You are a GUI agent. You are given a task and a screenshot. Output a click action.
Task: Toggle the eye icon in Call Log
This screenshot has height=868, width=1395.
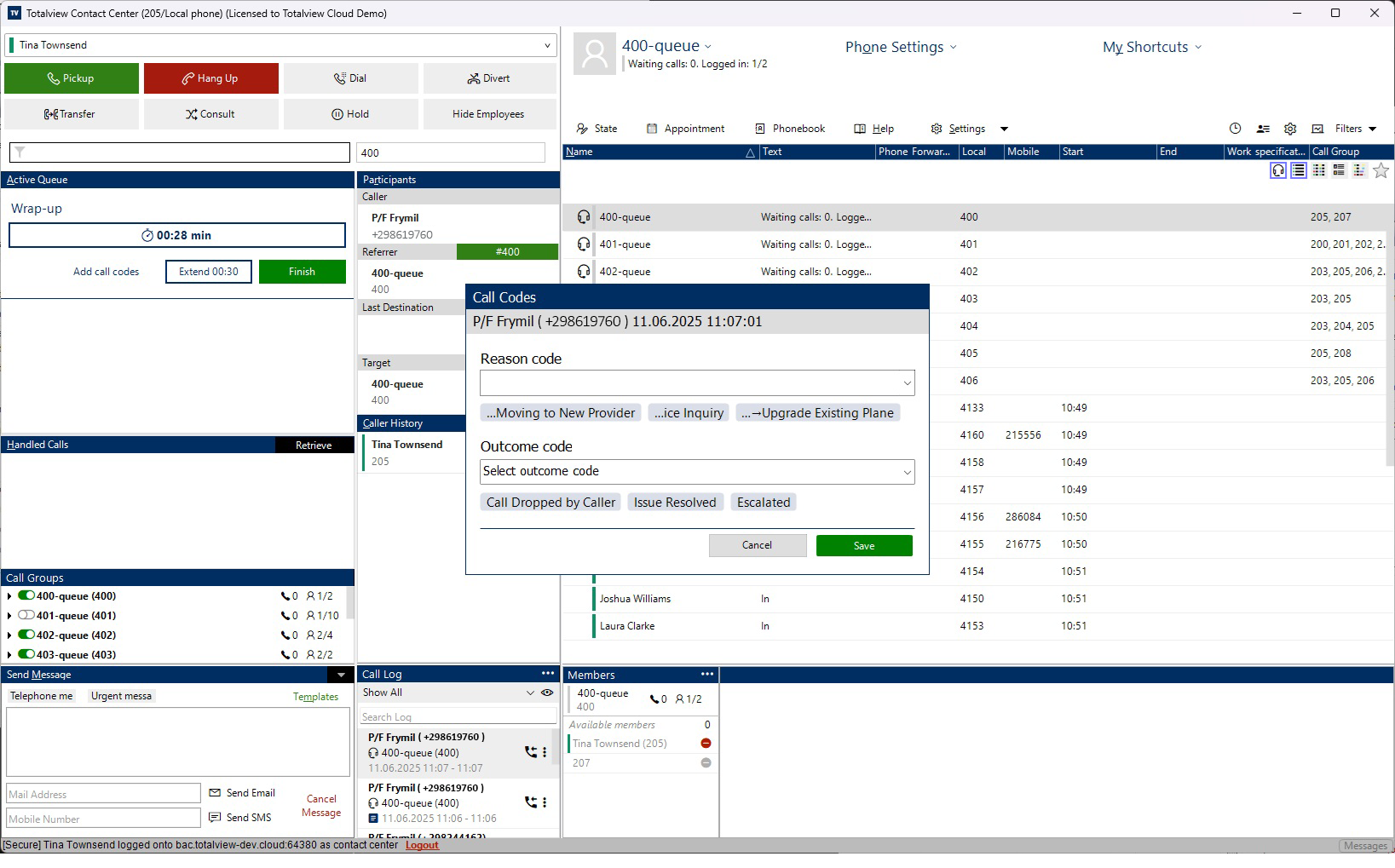pos(547,693)
